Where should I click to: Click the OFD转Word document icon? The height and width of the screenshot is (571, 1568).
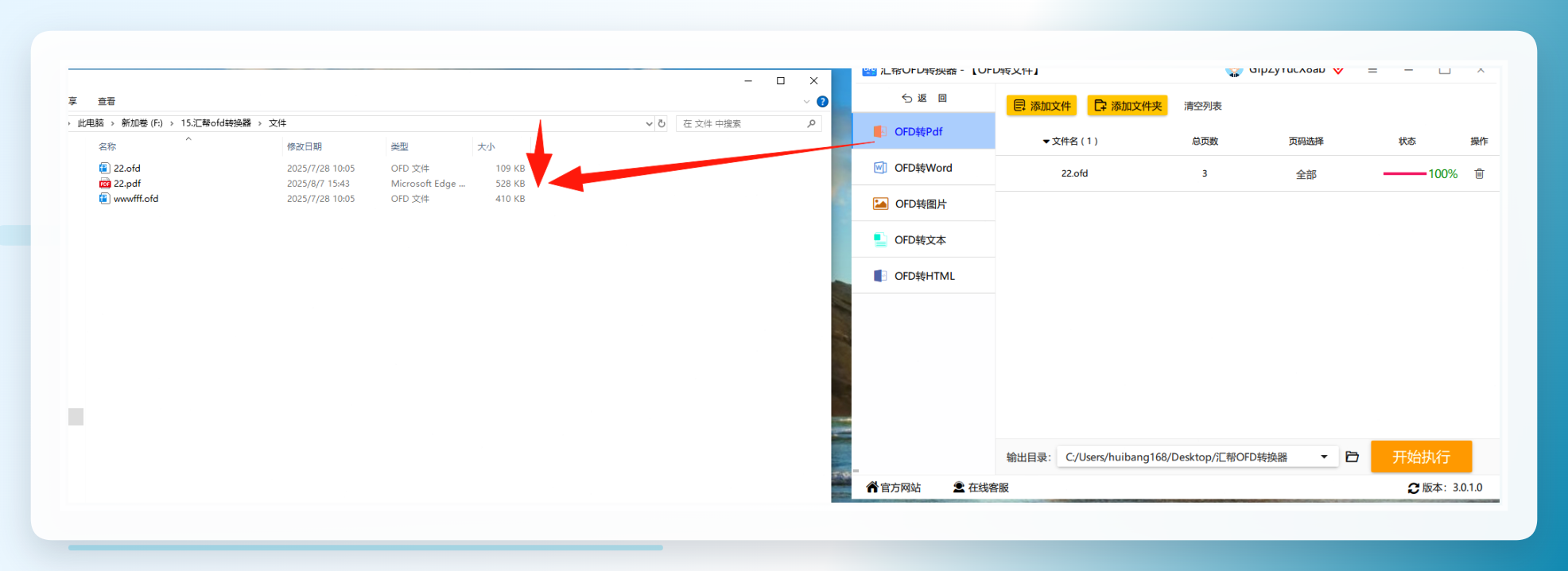pyautogui.click(x=879, y=168)
